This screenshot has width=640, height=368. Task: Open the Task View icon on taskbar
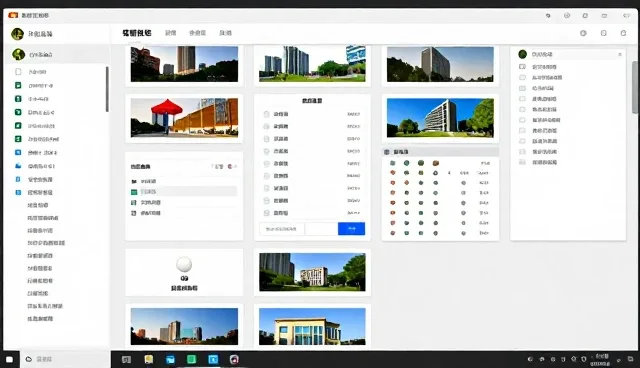pyautogui.click(x=127, y=359)
